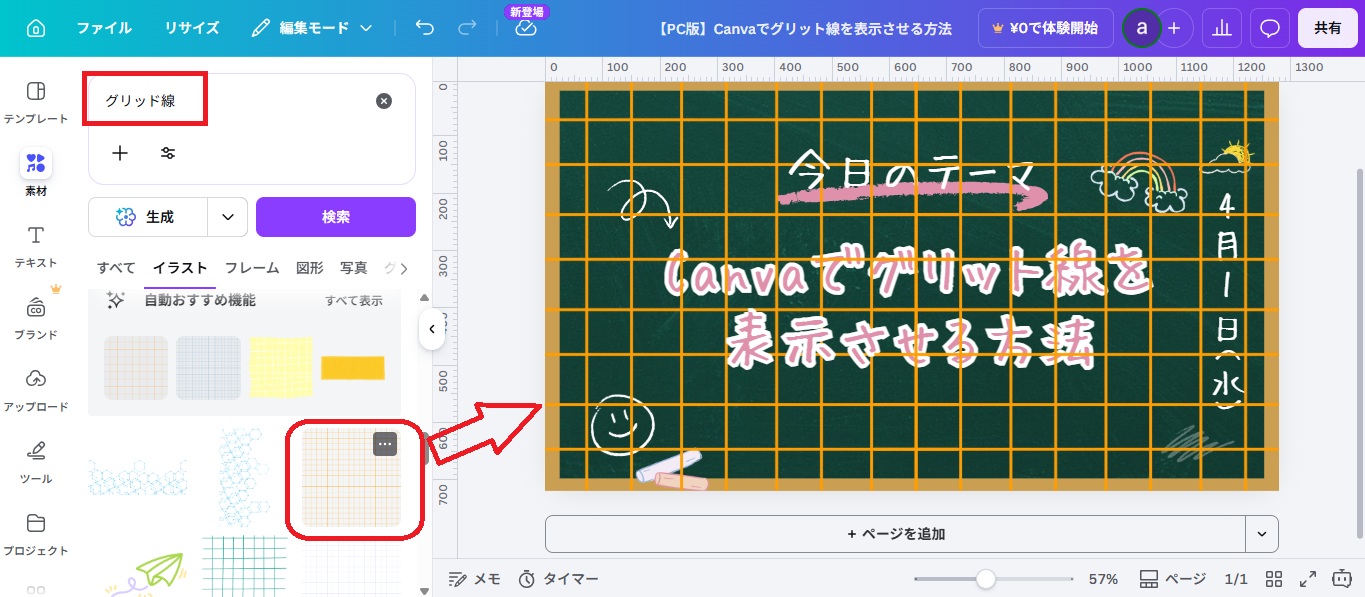Viewport: 1365px width, 597px height.
Task: Select the first beige grid thumbnail
Action: (136, 368)
